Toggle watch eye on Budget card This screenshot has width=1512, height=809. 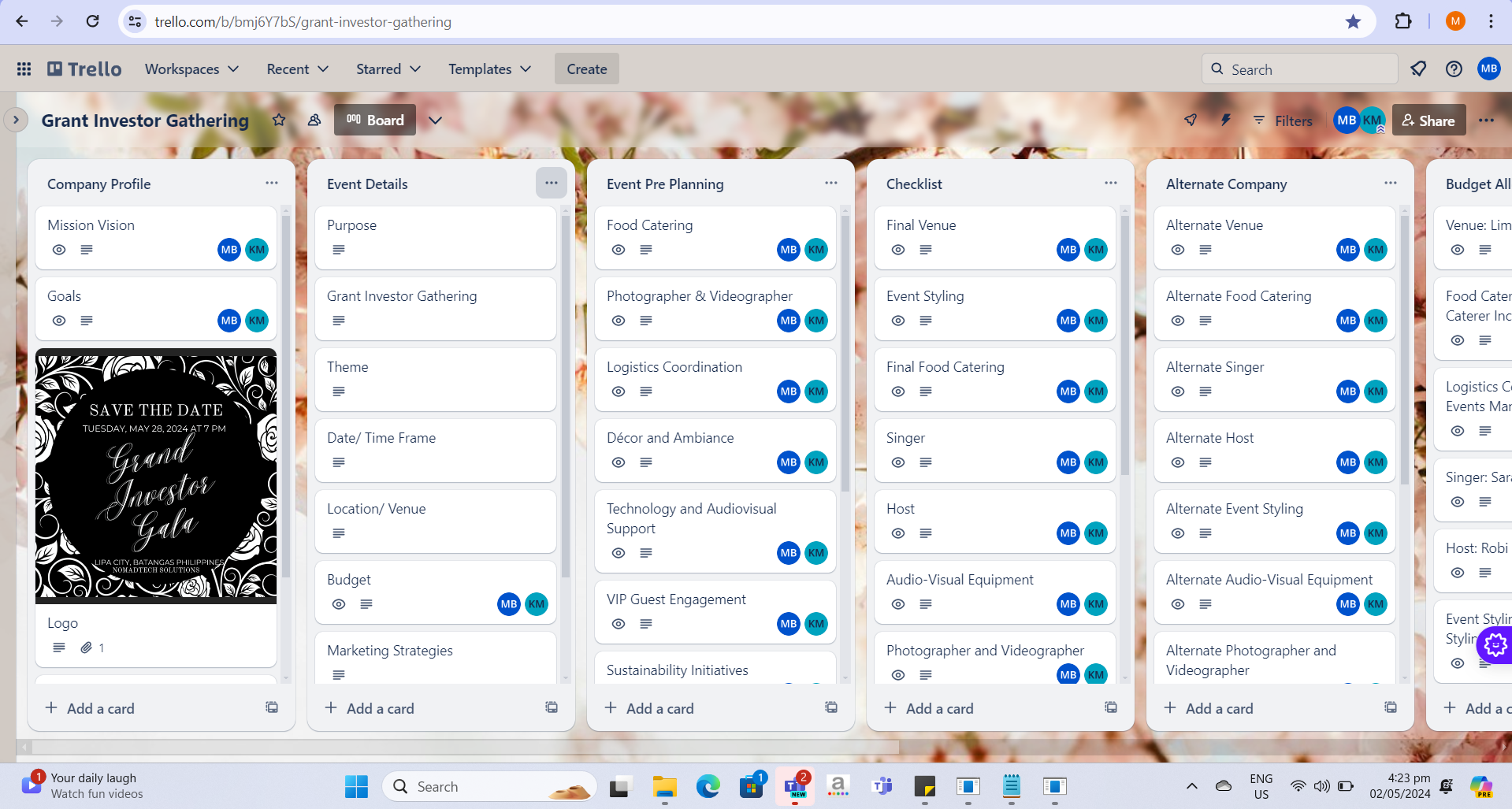pos(339,604)
